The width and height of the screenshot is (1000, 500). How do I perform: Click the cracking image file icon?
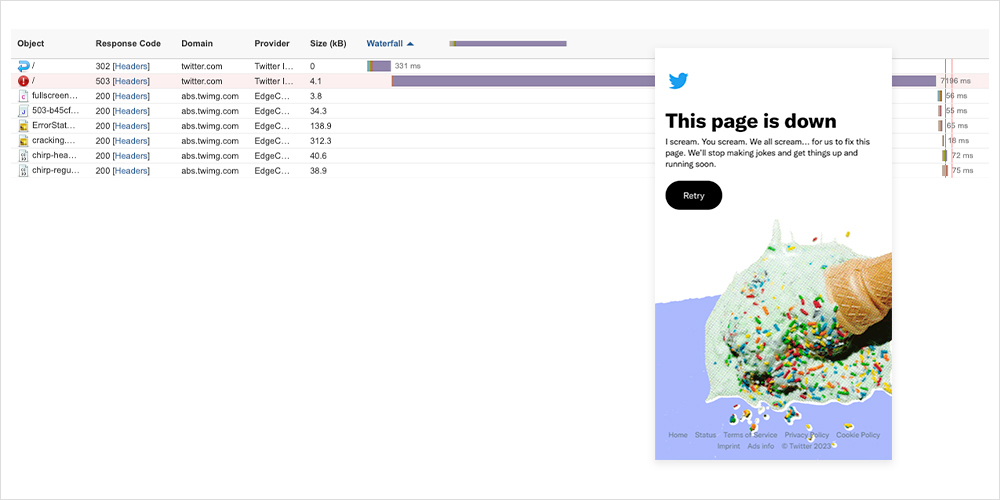coord(24,141)
